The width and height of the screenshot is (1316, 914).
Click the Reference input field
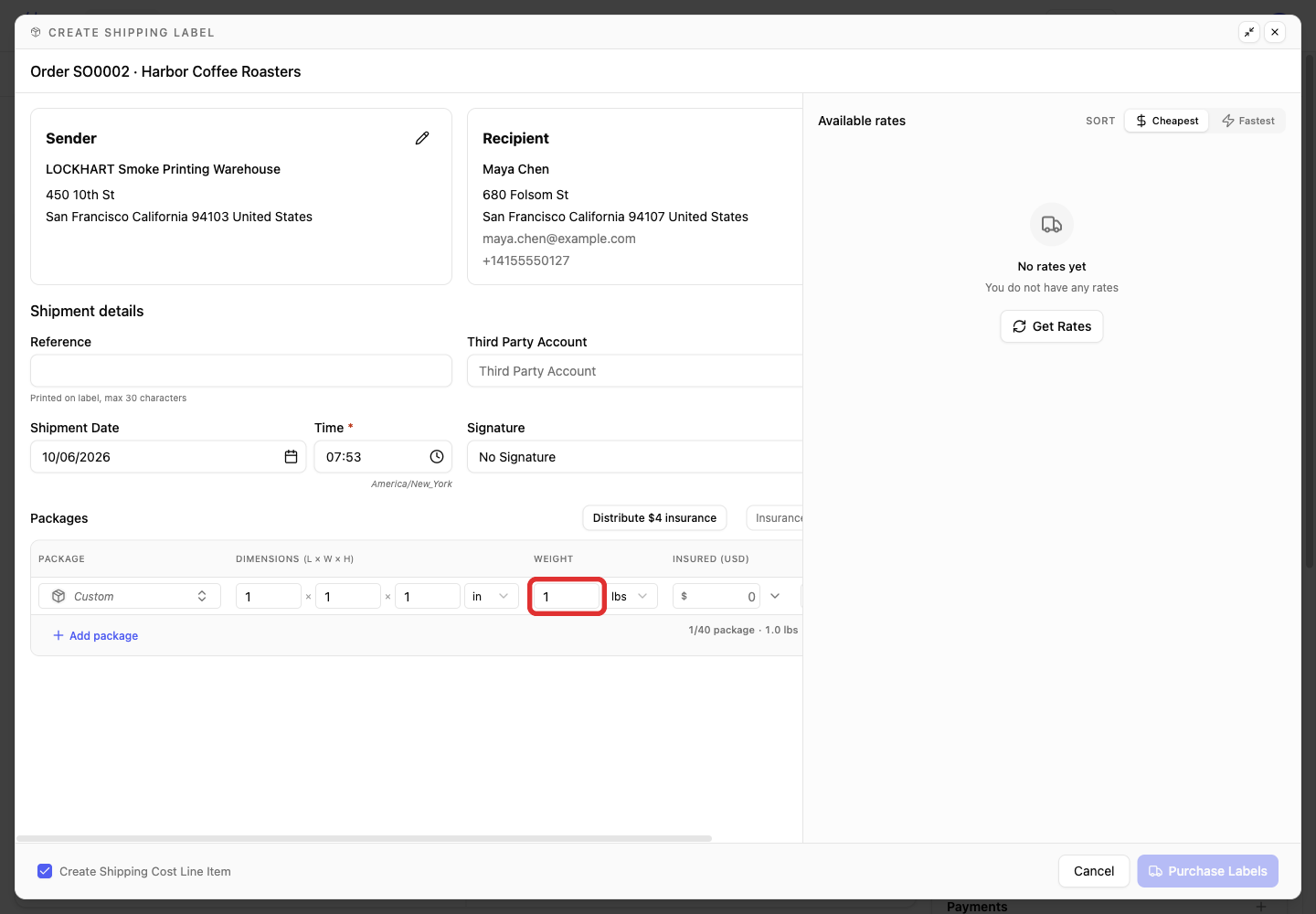coord(241,371)
